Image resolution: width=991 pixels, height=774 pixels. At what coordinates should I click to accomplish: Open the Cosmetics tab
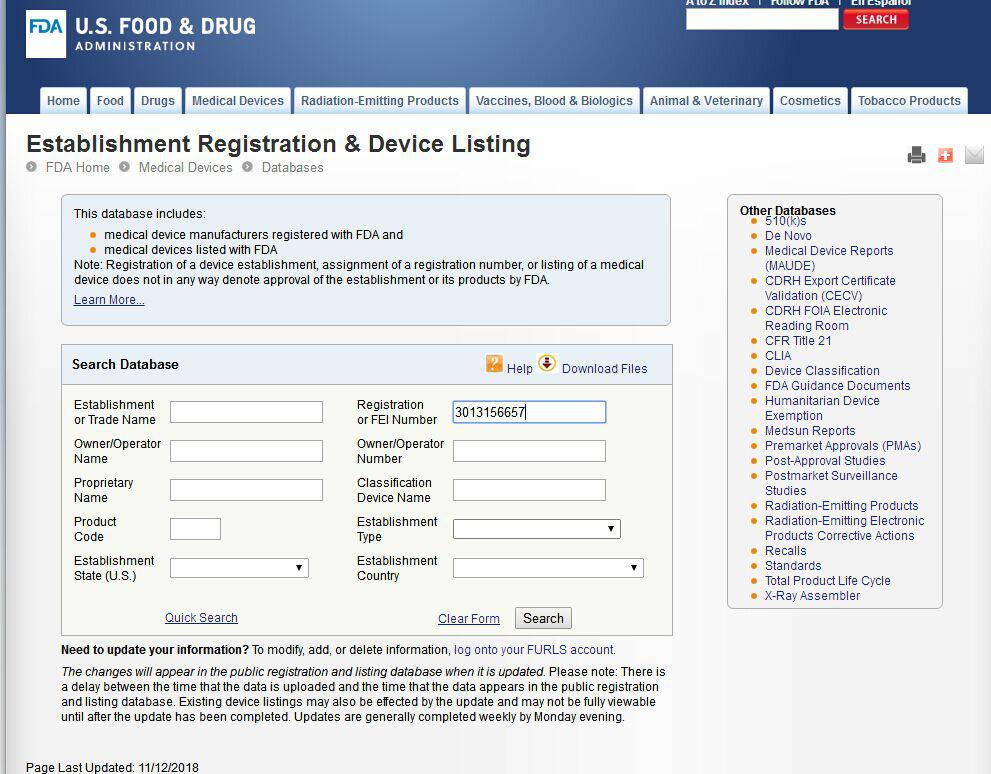tap(810, 101)
